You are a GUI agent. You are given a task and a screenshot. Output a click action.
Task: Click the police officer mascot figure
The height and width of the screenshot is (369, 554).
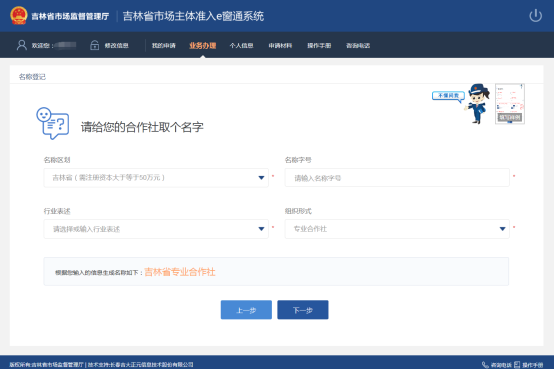point(477,104)
